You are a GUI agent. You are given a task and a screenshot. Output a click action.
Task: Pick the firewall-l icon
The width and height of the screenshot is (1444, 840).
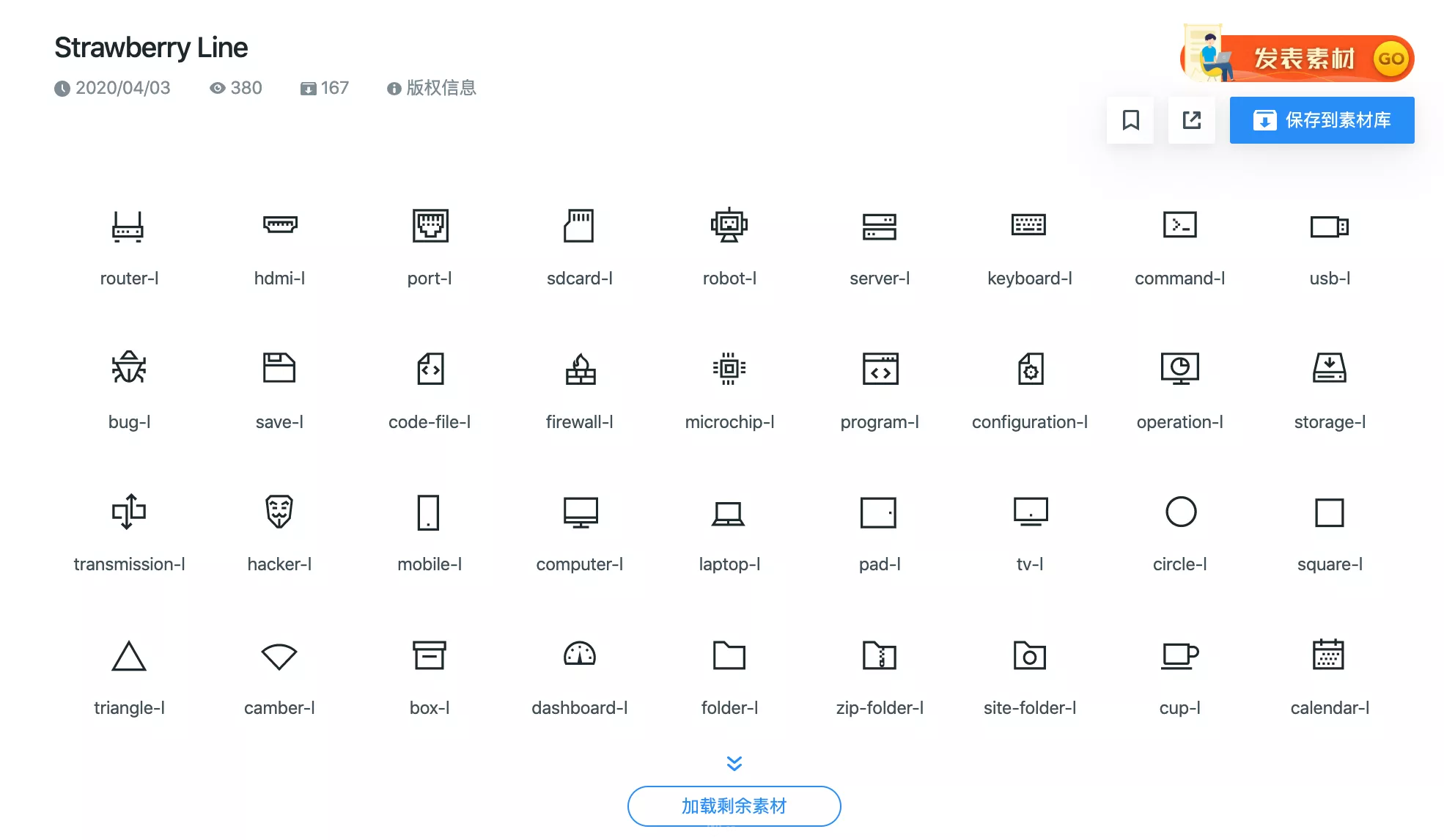pos(580,369)
